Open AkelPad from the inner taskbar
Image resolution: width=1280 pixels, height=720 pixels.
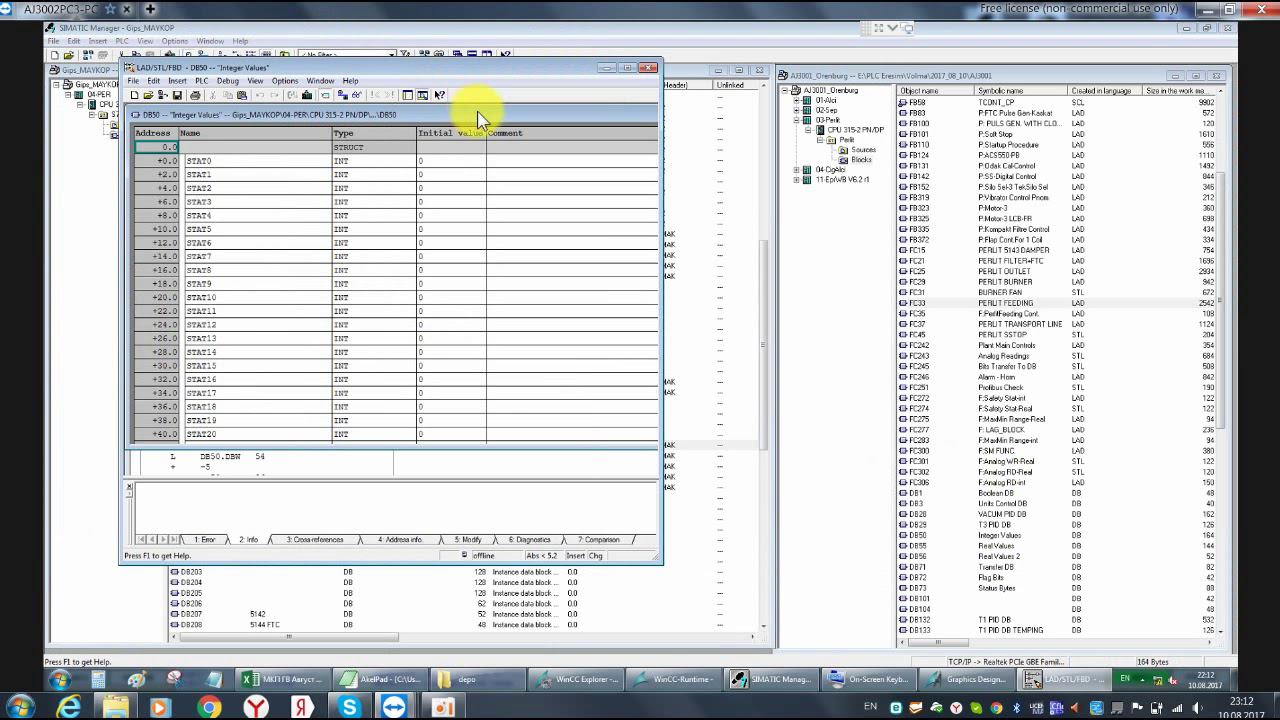[x=380, y=680]
